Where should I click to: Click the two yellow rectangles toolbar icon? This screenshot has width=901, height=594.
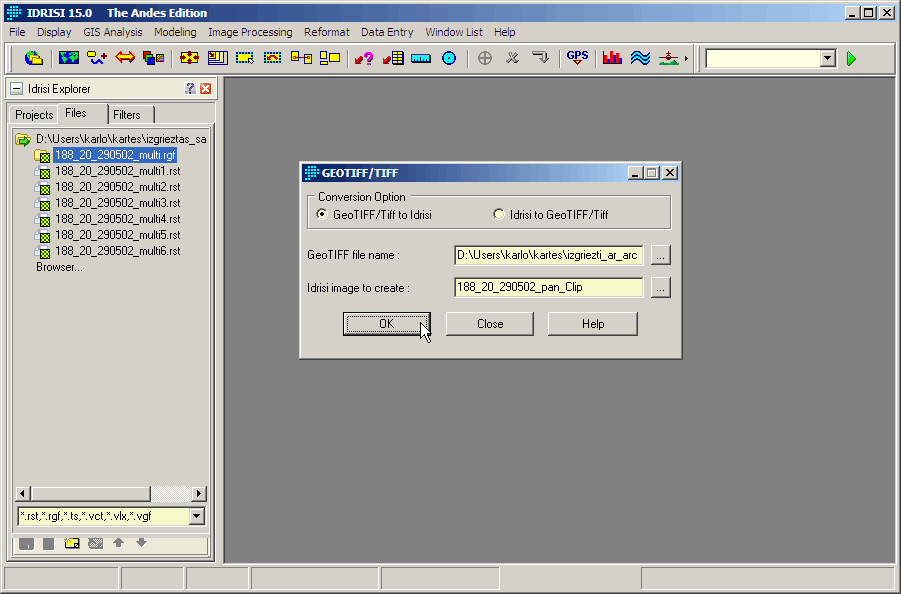coord(330,58)
